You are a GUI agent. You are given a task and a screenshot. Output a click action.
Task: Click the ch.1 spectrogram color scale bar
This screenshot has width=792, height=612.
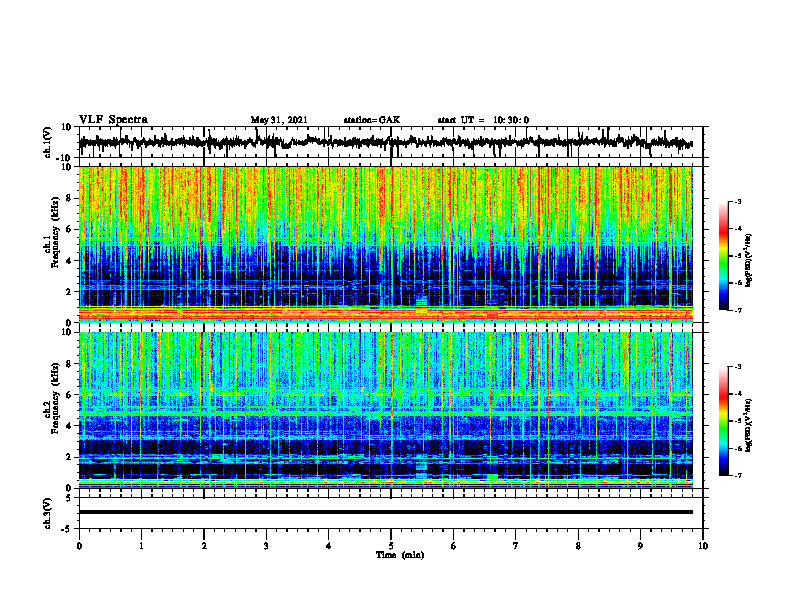pyautogui.click(x=723, y=256)
